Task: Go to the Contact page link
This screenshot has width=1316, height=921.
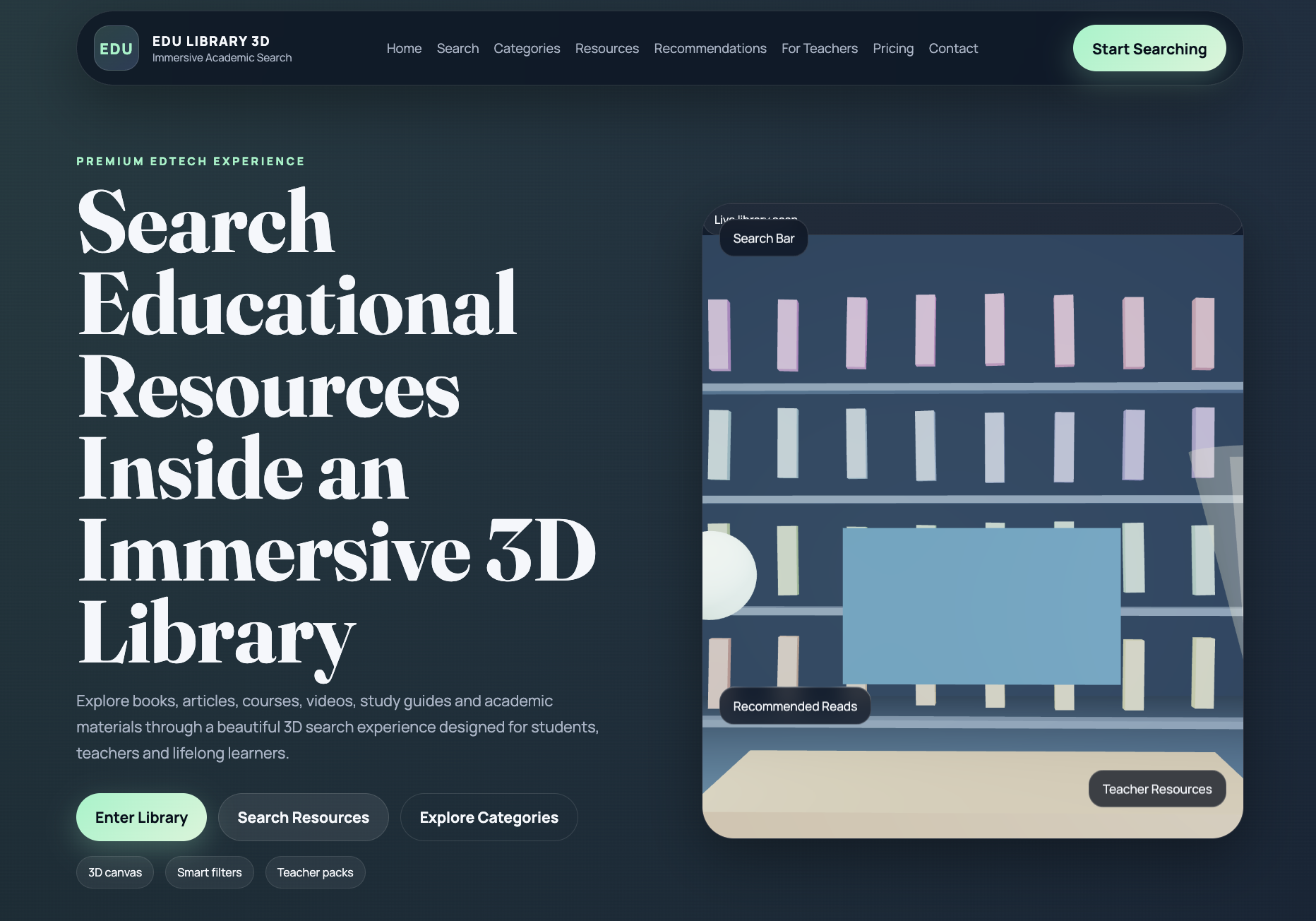Action: [953, 48]
